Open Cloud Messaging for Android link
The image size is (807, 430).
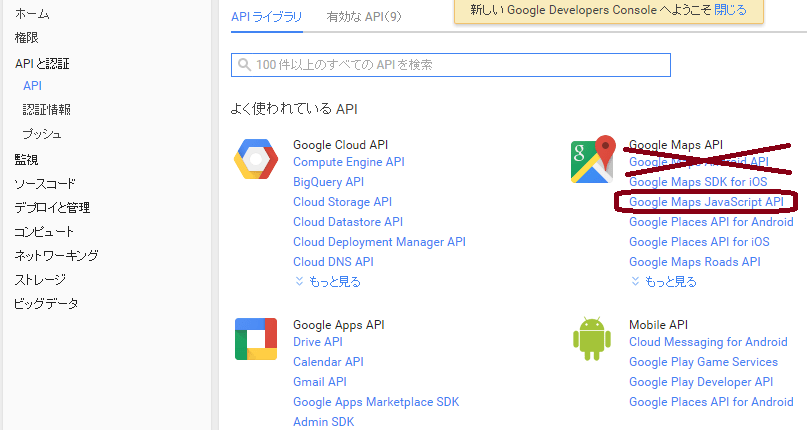(x=708, y=342)
